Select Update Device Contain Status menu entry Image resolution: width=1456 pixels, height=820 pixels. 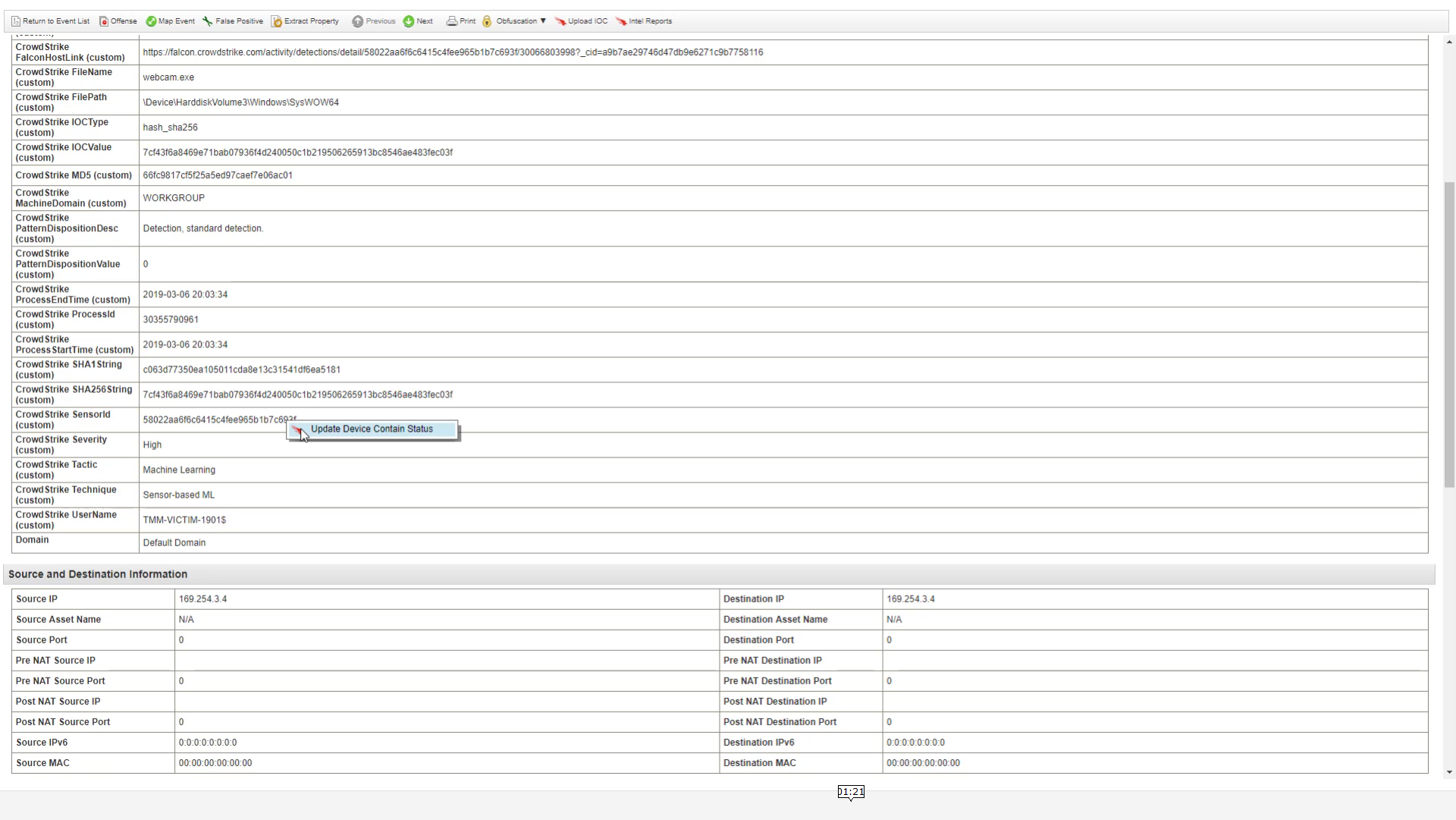pyautogui.click(x=372, y=429)
